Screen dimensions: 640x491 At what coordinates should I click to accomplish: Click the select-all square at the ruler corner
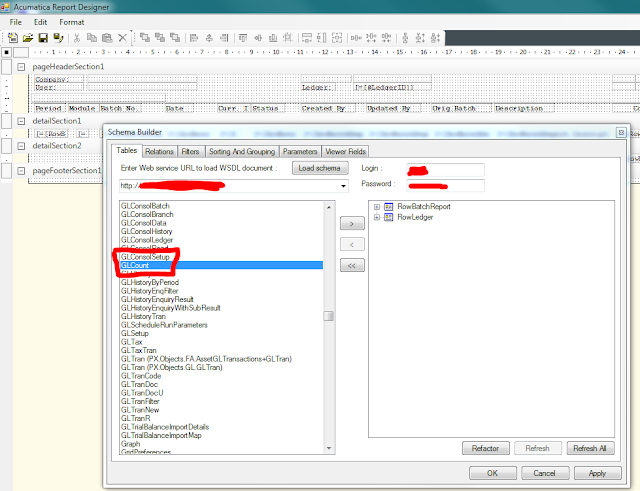click(7, 52)
